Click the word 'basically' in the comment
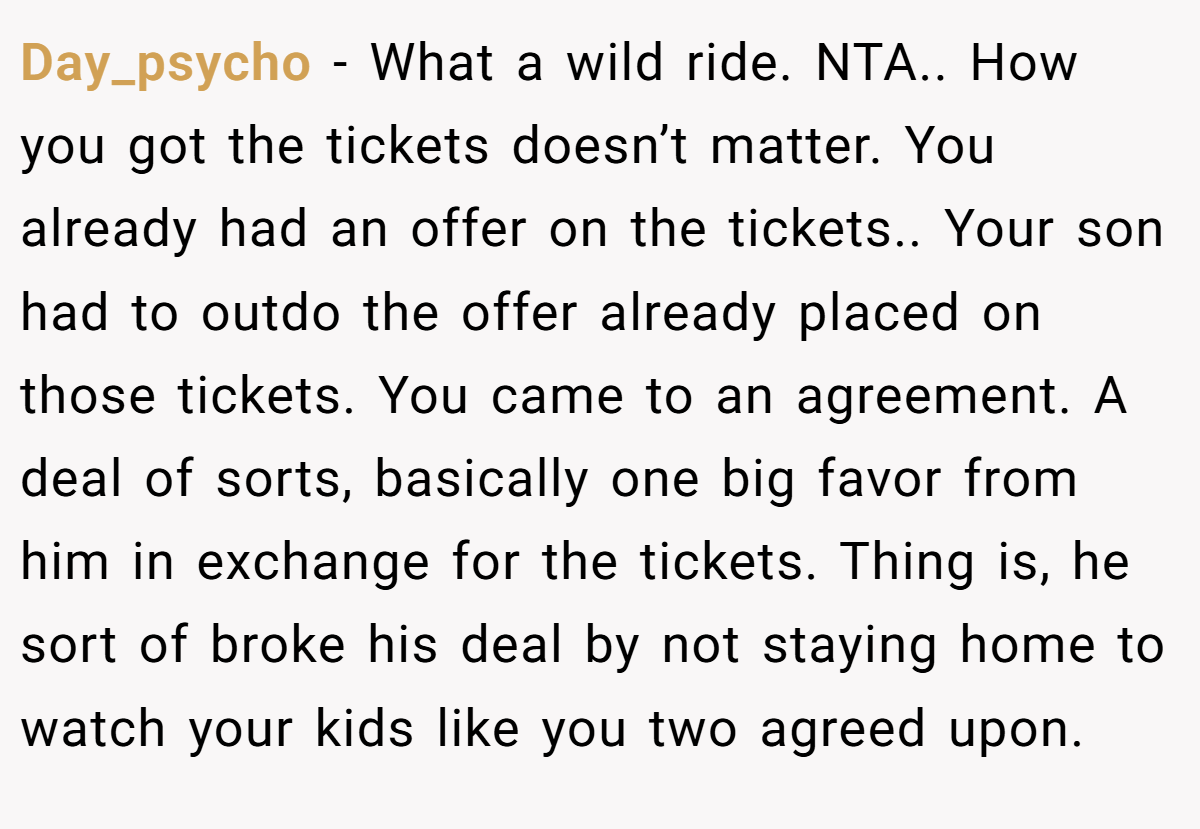Image resolution: width=1200 pixels, height=829 pixels. 482,482
